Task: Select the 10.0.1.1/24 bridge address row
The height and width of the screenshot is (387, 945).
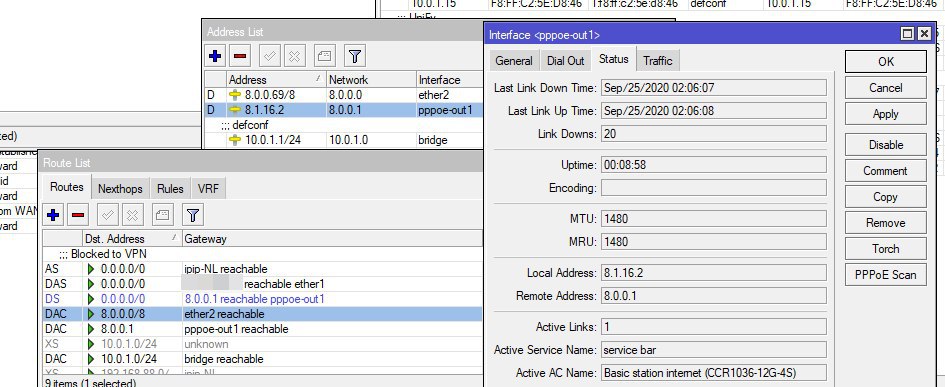Action: coord(344,140)
